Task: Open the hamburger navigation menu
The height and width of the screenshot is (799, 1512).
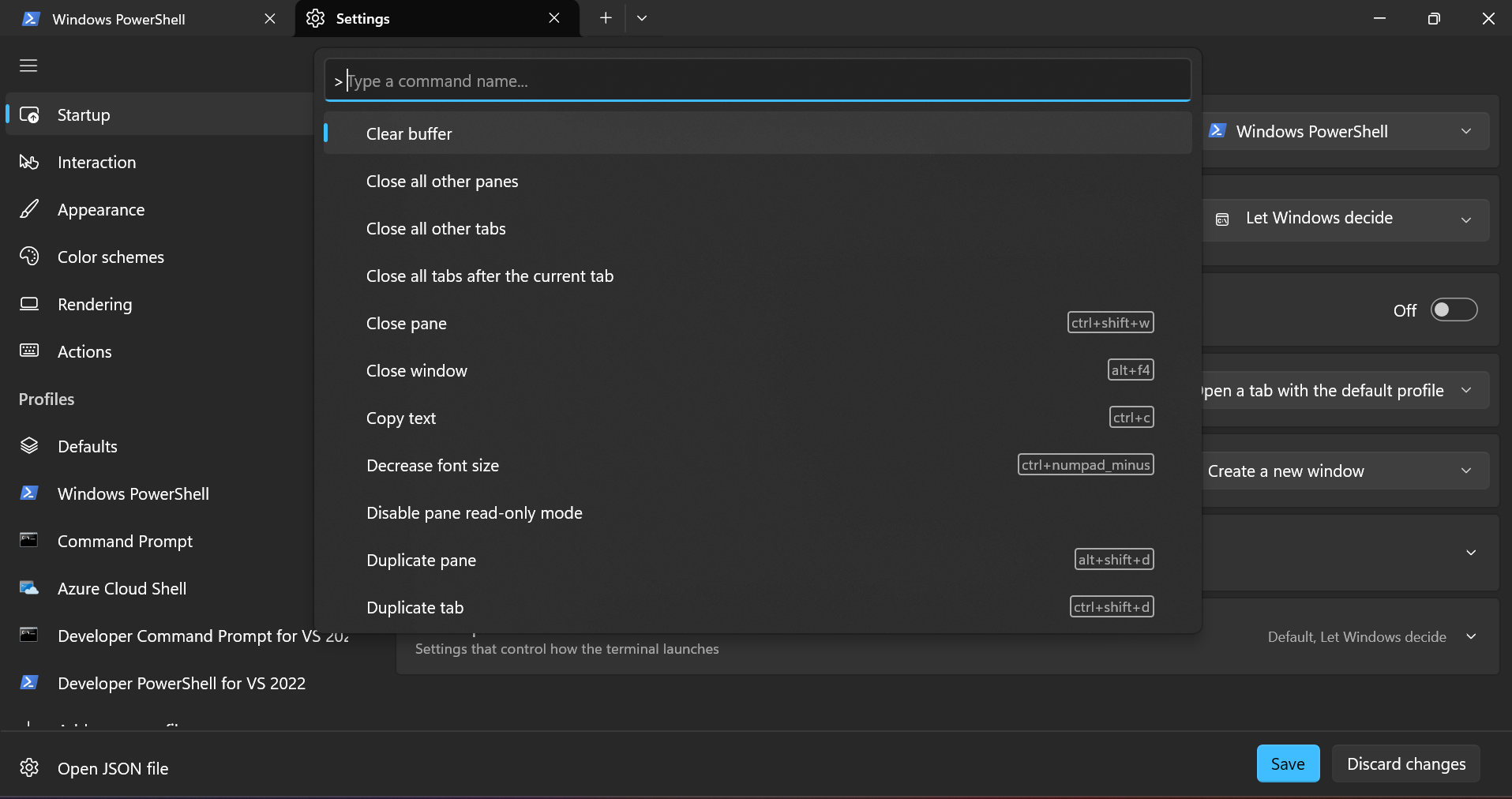Action: (28, 66)
